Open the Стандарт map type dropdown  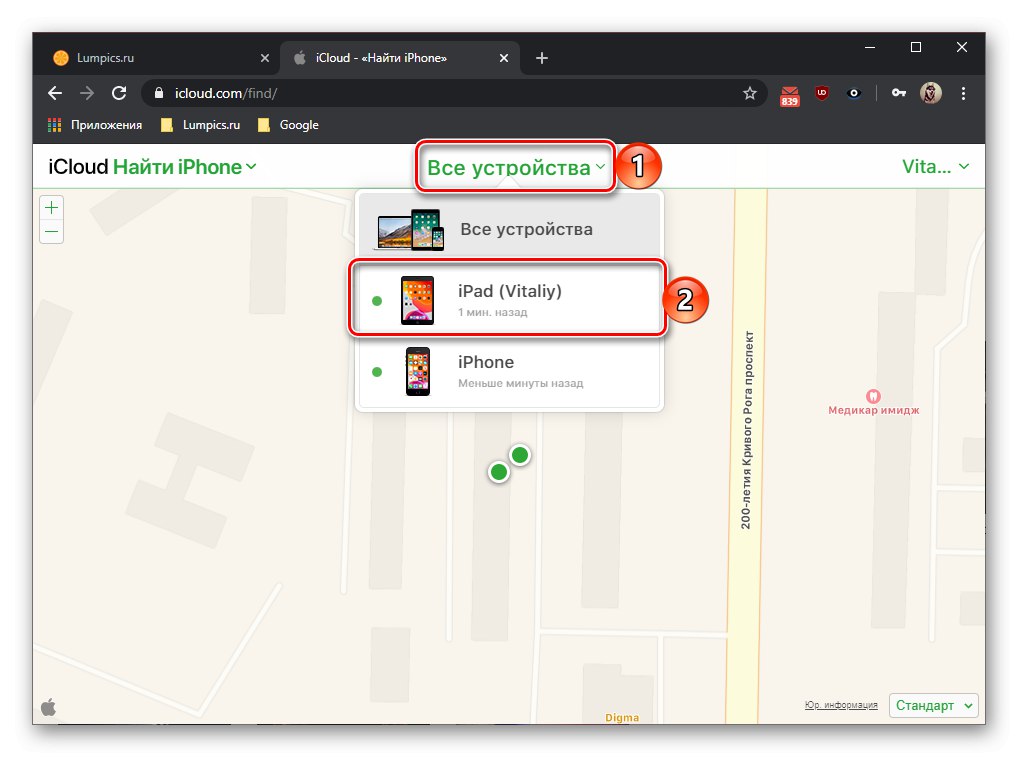[934, 705]
